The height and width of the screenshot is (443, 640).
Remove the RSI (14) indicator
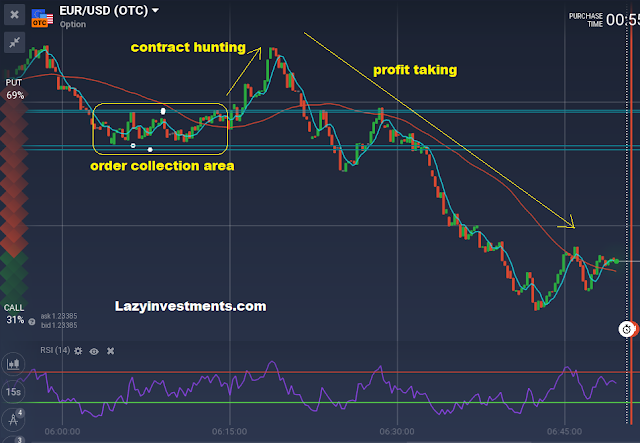pyautogui.click(x=111, y=351)
